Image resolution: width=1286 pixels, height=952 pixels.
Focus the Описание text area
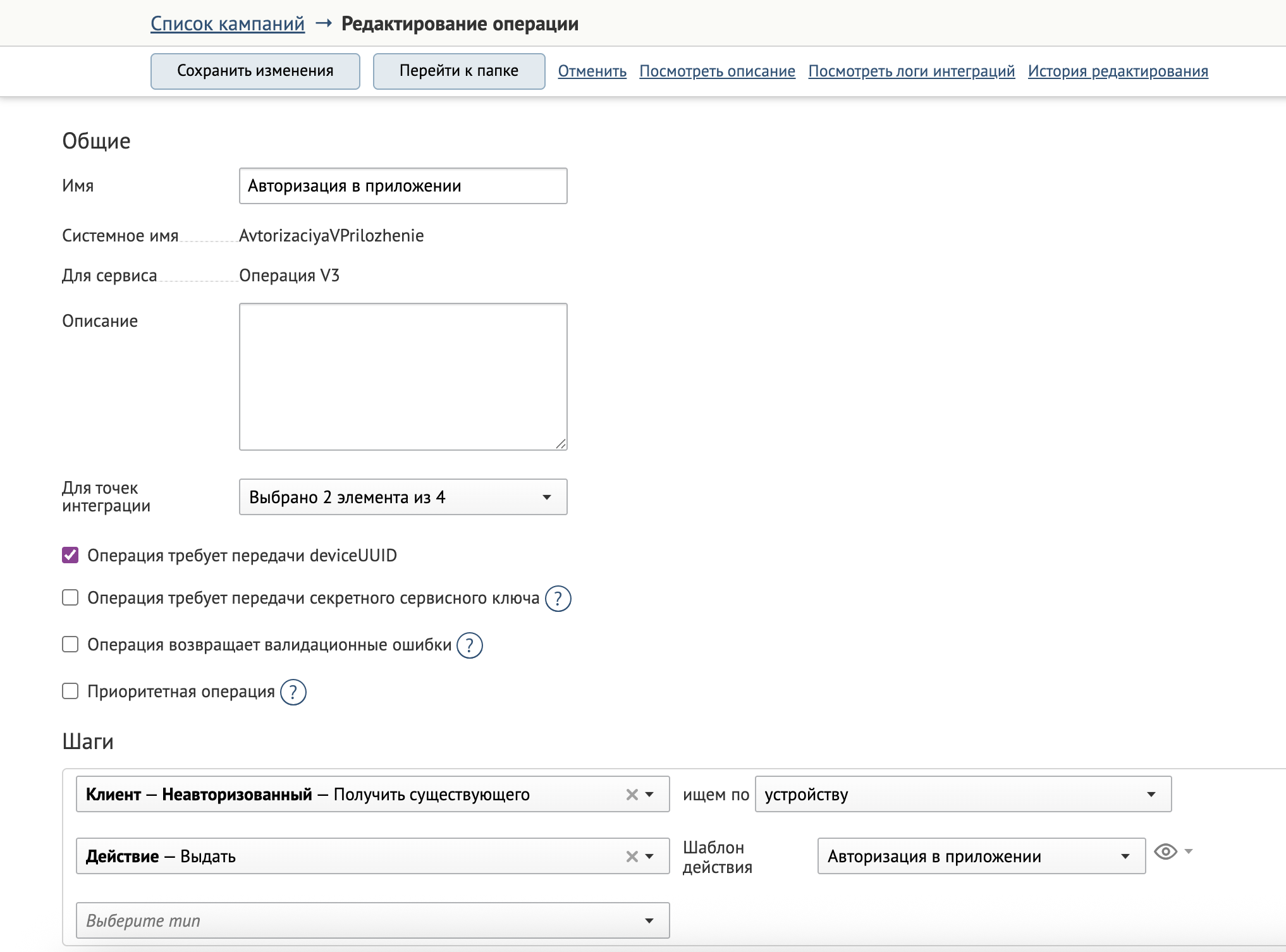403,377
